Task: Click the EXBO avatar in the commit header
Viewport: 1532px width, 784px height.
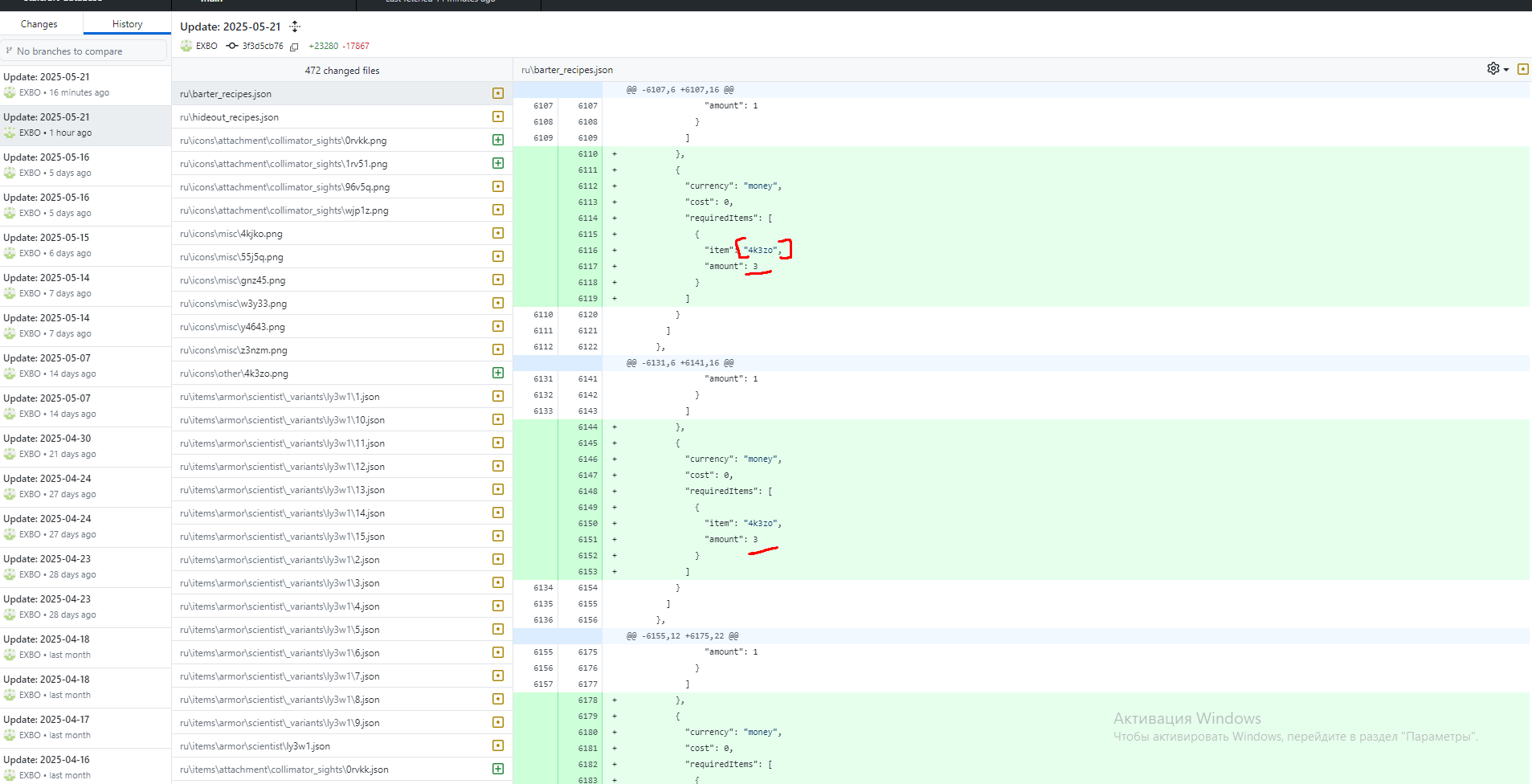Action: tap(186, 46)
